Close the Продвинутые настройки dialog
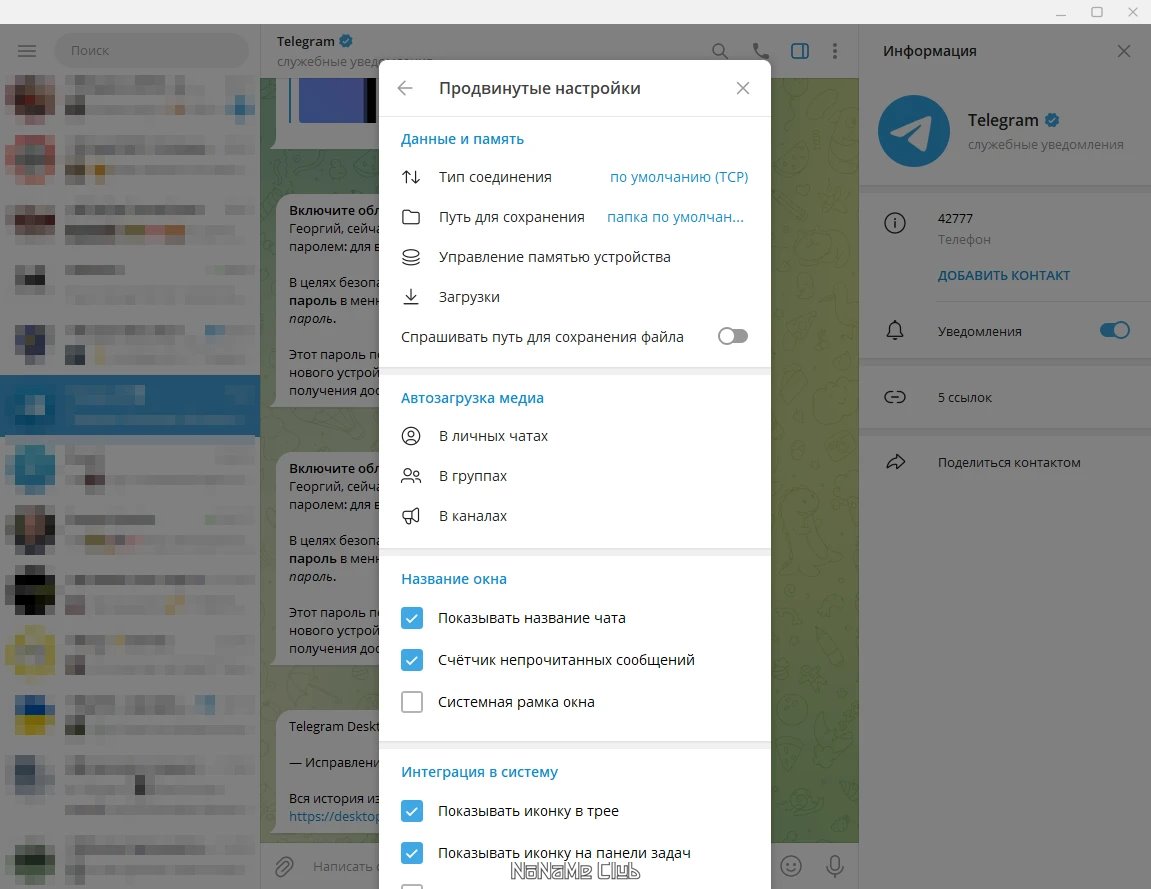The image size is (1151, 889). pyautogui.click(x=743, y=88)
